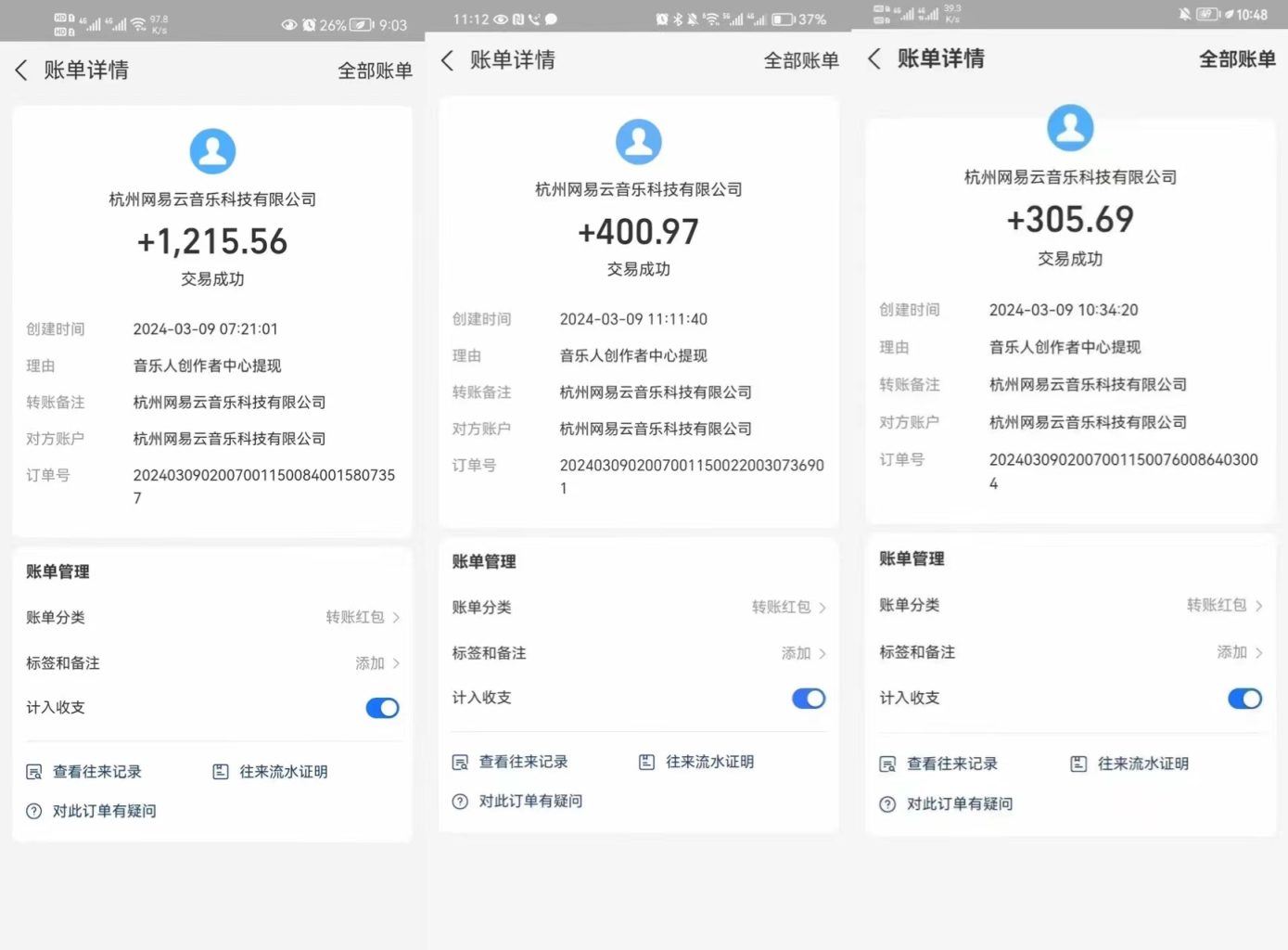1288x950 pixels.
Task: Open 对此订单有疑问 link in +400.97 bill
Action: [x=530, y=802]
